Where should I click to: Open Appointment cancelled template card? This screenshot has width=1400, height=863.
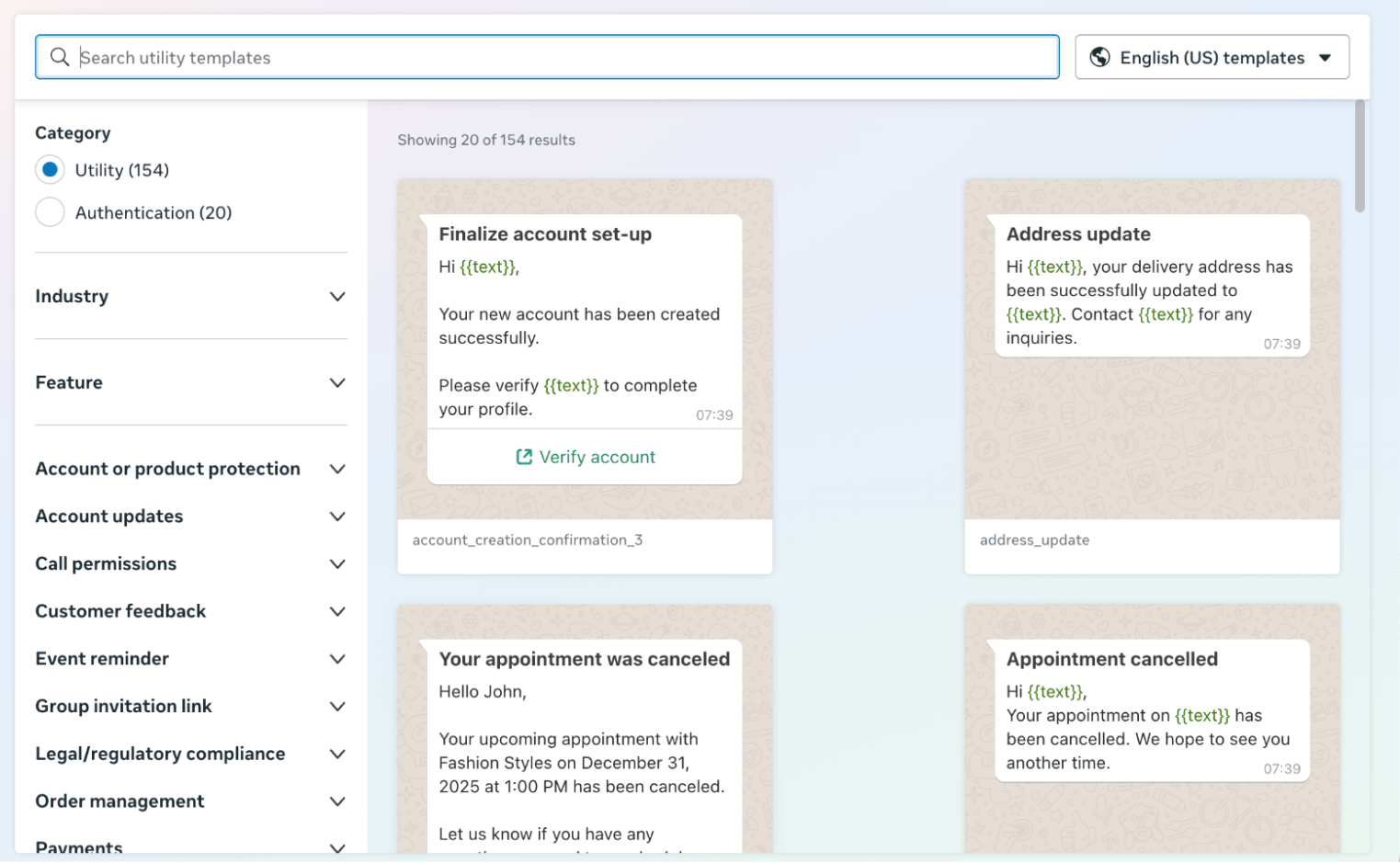[1152, 729]
